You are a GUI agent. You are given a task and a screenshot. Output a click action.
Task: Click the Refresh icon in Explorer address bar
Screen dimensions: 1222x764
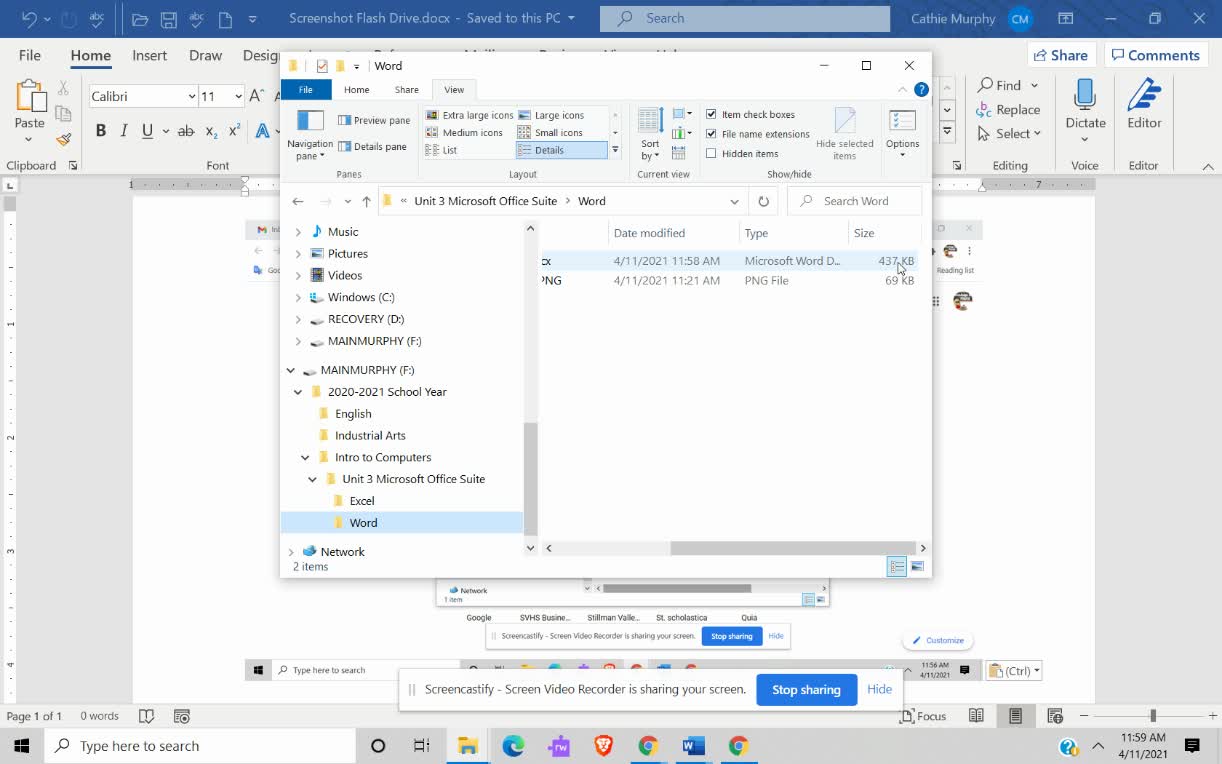tap(763, 201)
